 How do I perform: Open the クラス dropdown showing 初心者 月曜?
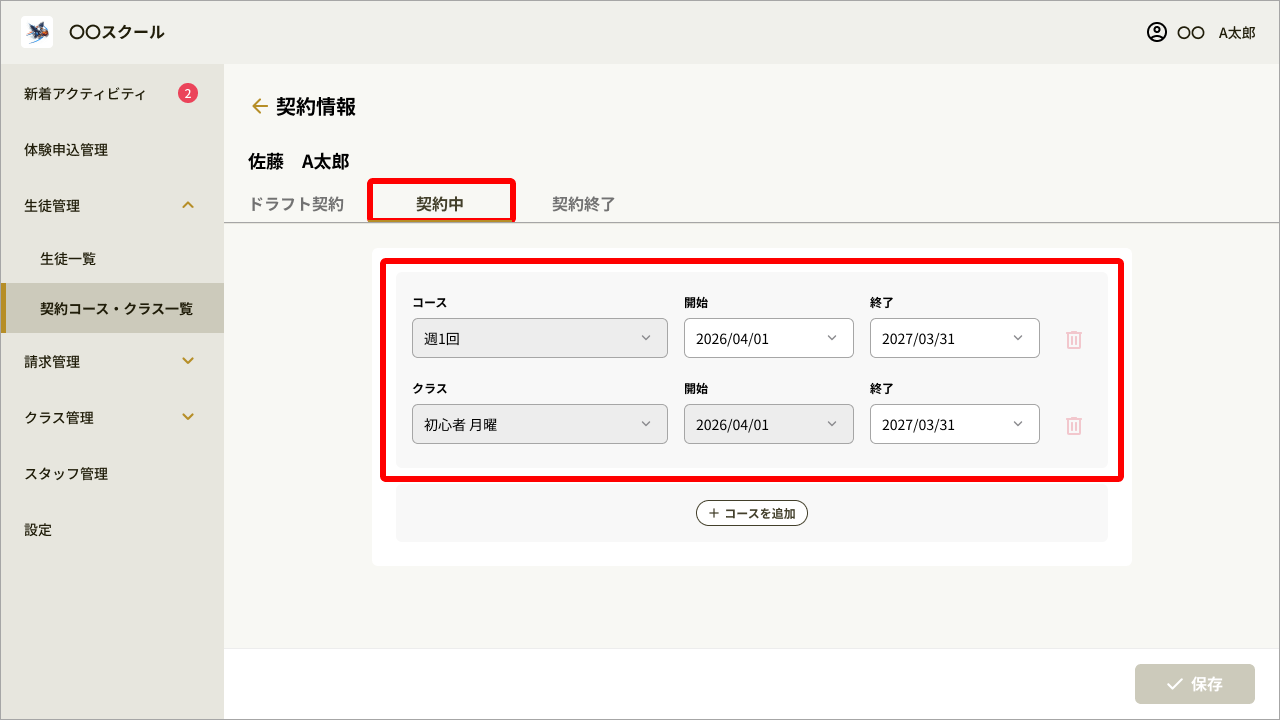tap(539, 424)
